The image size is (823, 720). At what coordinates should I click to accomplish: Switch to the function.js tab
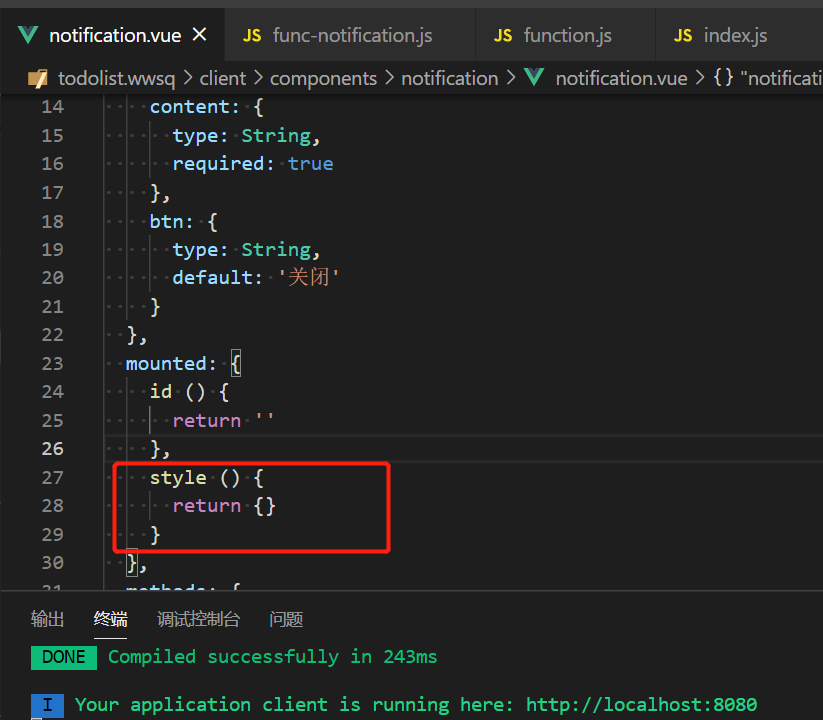pyautogui.click(x=567, y=36)
